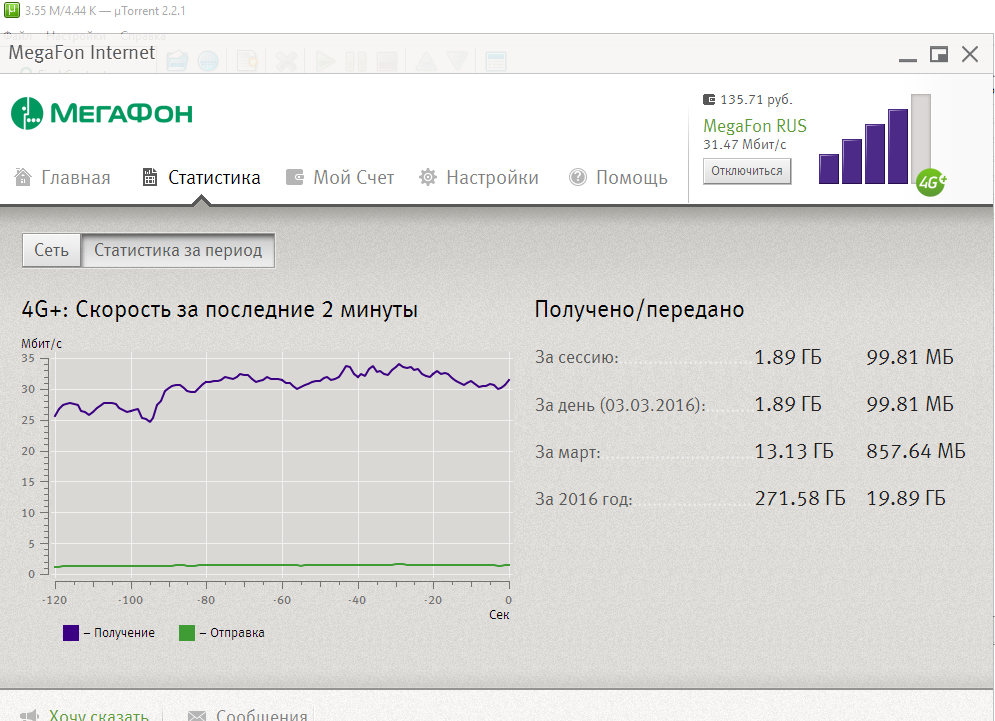
Task: Open the Хочу сказать feedback link
Action: pos(85,715)
